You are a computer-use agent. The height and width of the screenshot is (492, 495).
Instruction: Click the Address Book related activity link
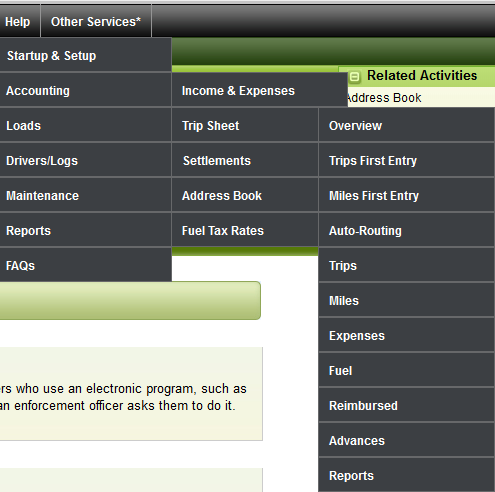(384, 98)
